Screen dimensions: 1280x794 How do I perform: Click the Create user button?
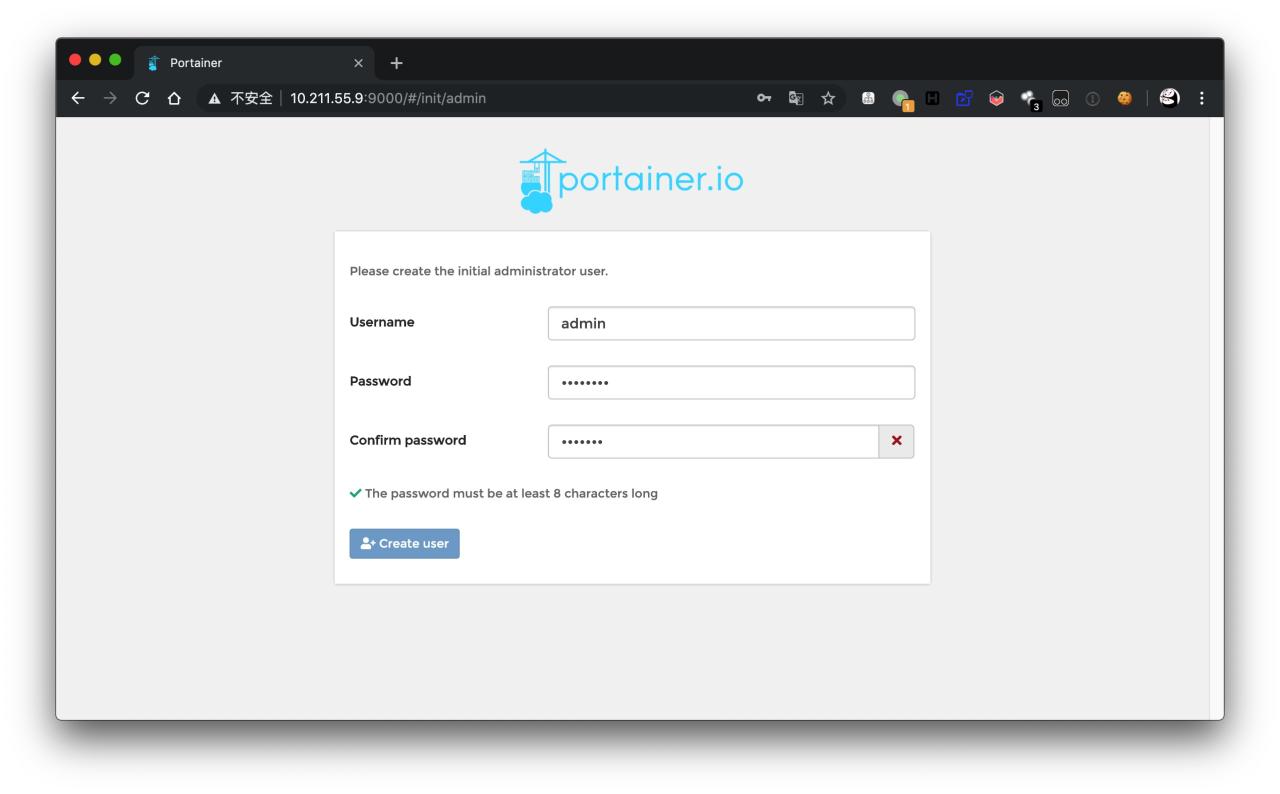coord(404,543)
